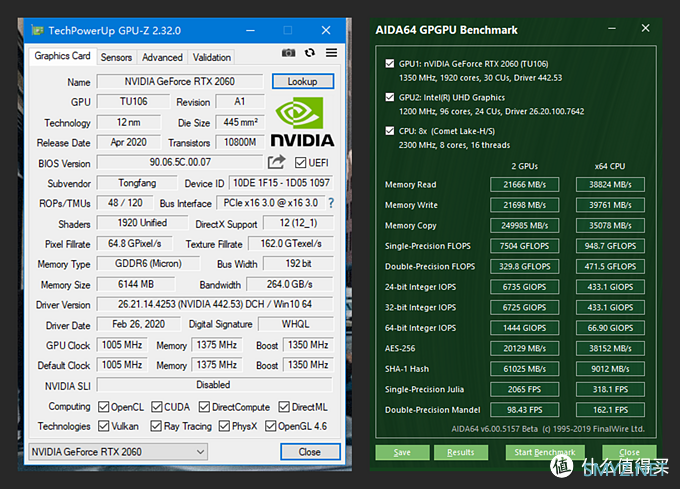Click the NVIDIA SLI Disabled field
The height and width of the screenshot is (489, 680).
coord(214,385)
